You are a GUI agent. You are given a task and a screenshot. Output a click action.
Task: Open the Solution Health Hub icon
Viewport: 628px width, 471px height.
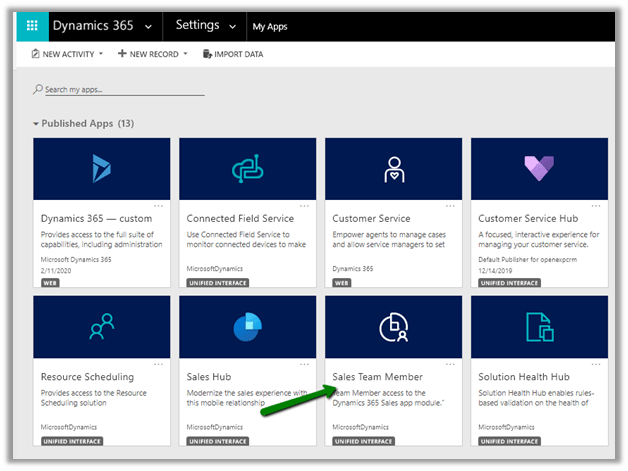540,326
